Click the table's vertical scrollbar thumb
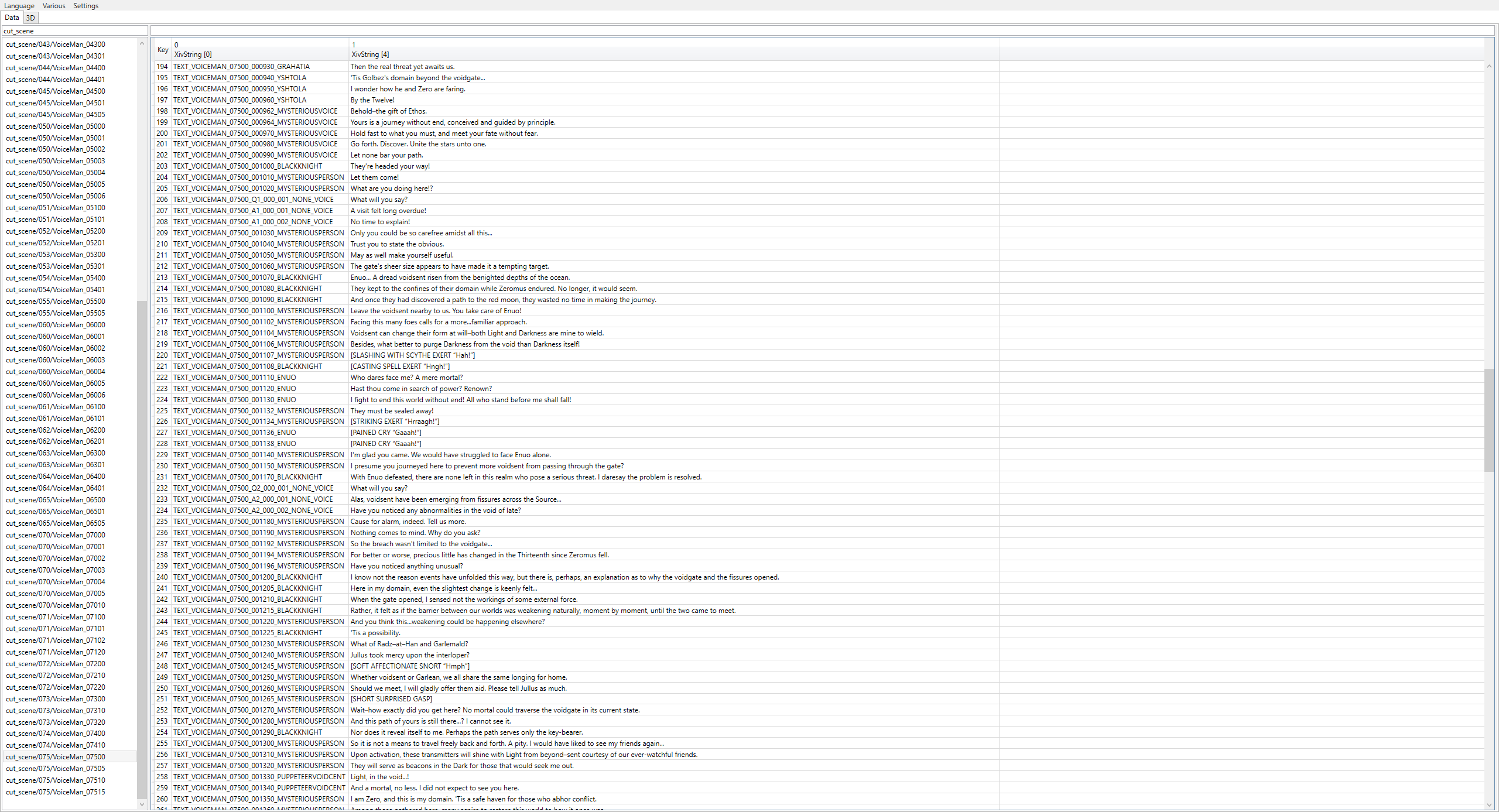The height and width of the screenshot is (812, 1499). [x=1489, y=419]
